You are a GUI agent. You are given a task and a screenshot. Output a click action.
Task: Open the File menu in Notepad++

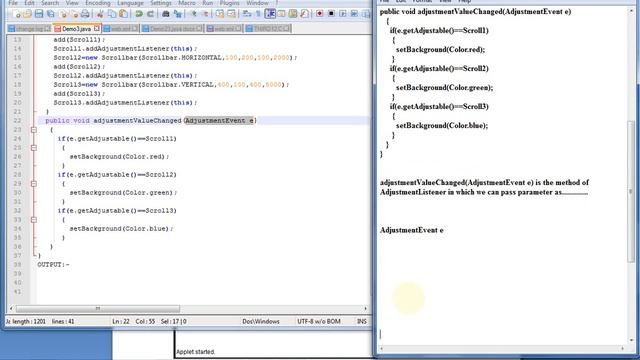(x=13, y=3)
